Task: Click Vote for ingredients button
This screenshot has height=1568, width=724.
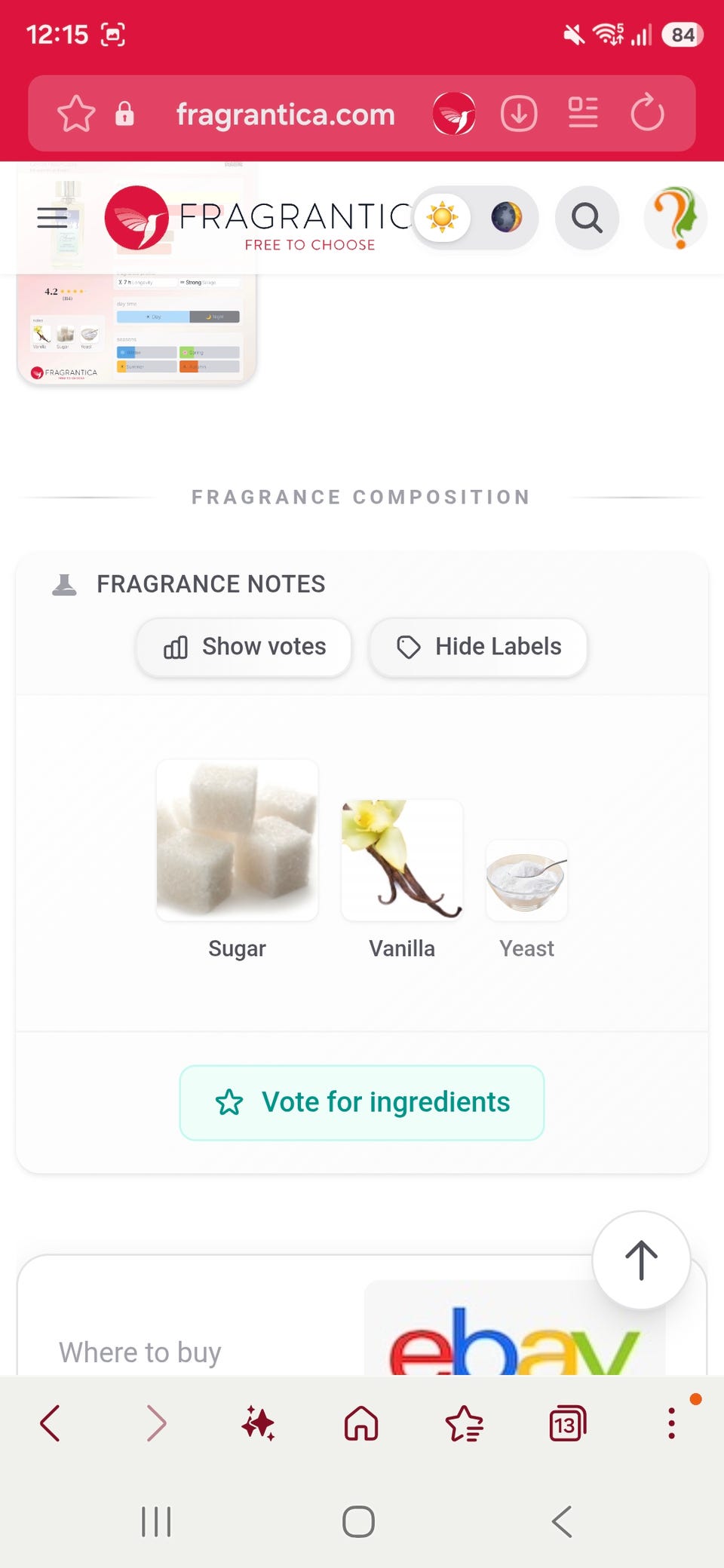Action: [362, 1102]
